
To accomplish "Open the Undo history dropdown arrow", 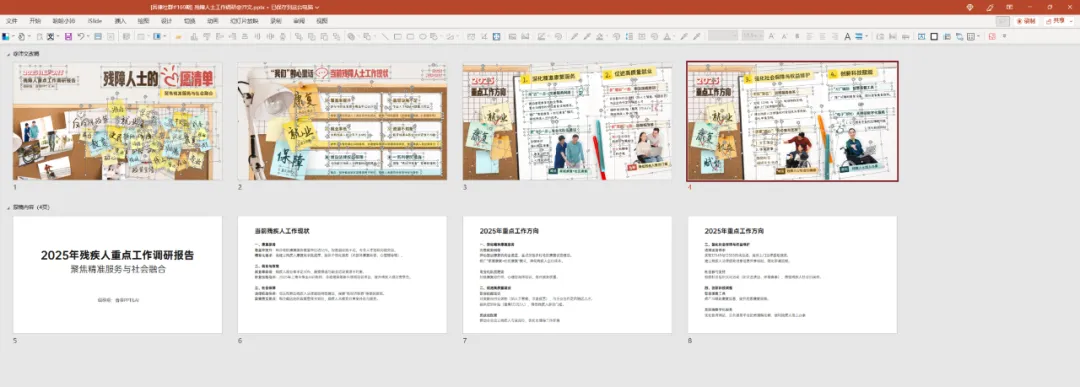I will 88,36.
